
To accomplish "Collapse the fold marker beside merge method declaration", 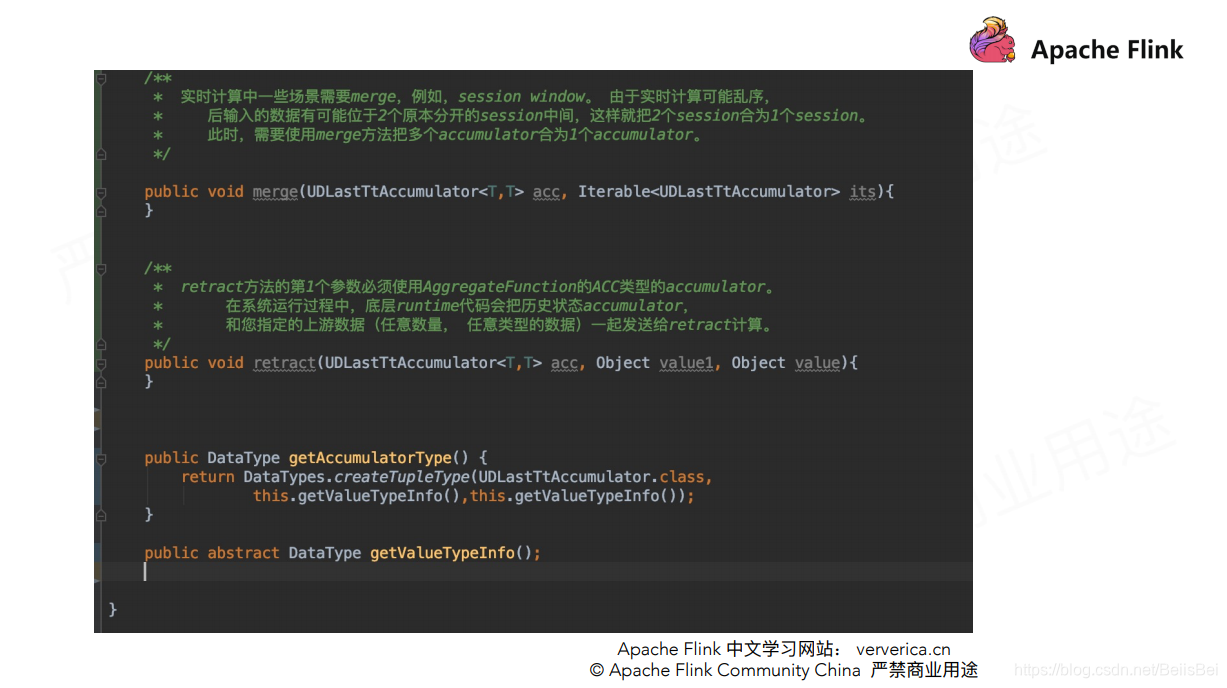I will (100, 191).
